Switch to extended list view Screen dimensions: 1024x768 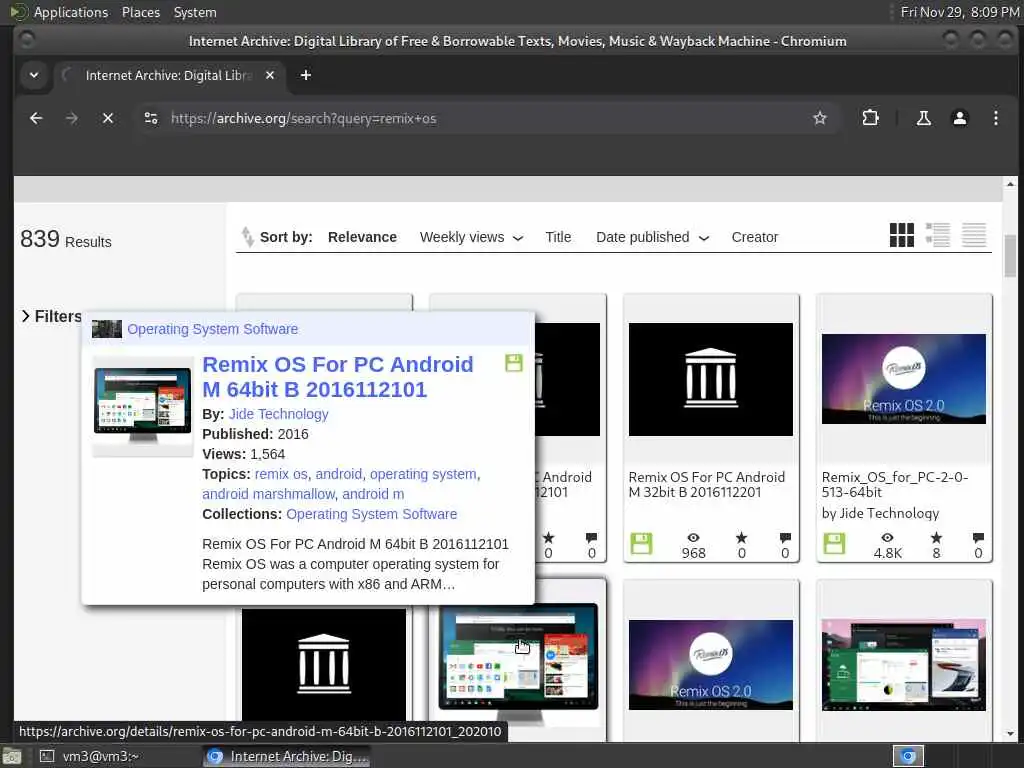(938, 235)
